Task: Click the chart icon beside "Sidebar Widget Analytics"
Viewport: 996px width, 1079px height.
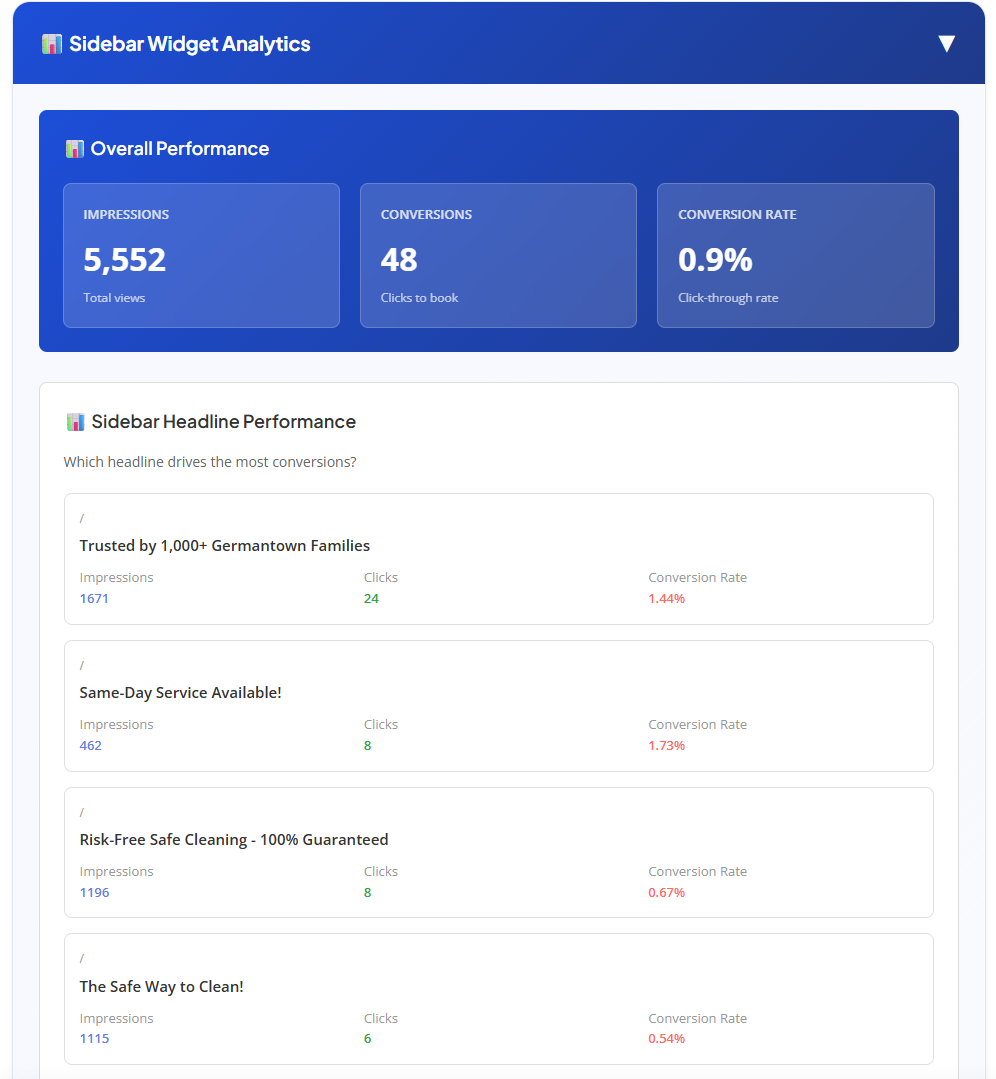Action: 51,43
